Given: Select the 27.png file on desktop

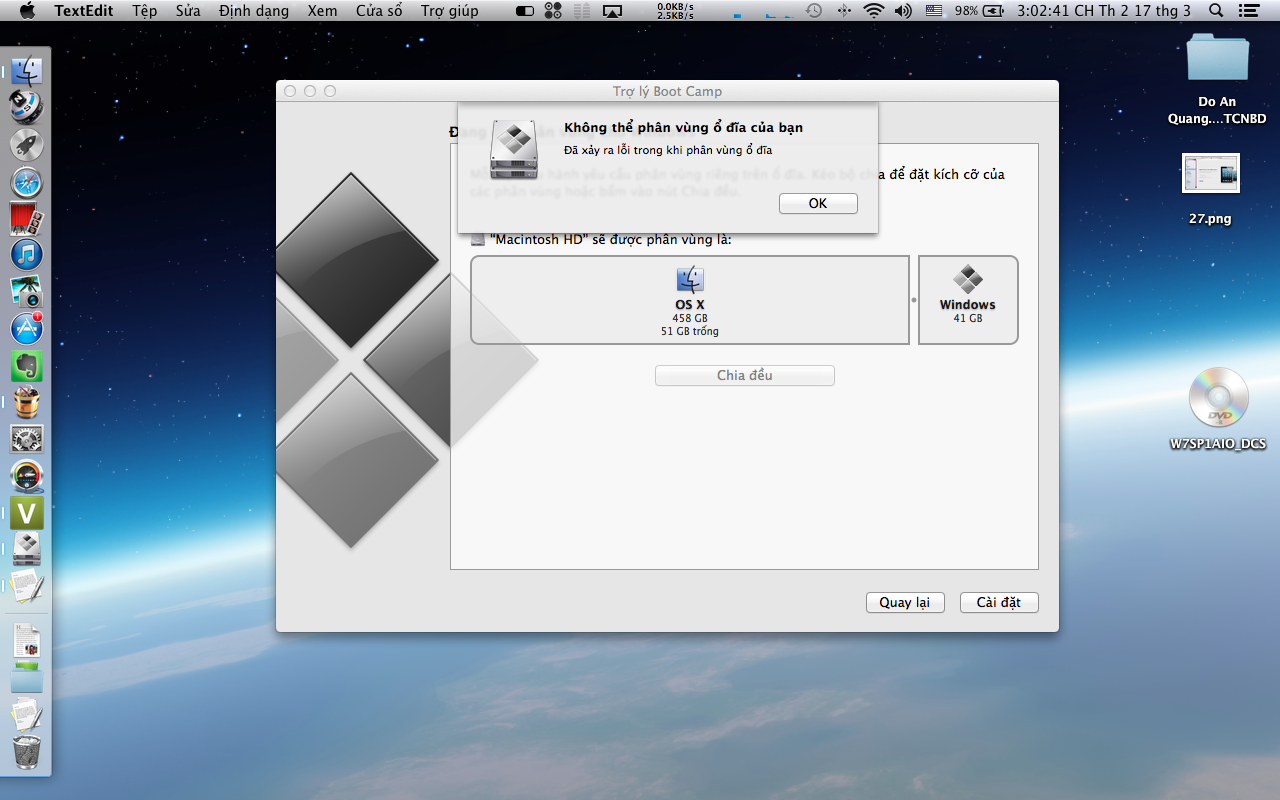Looking at the screenshot, I should point(1210,189).
